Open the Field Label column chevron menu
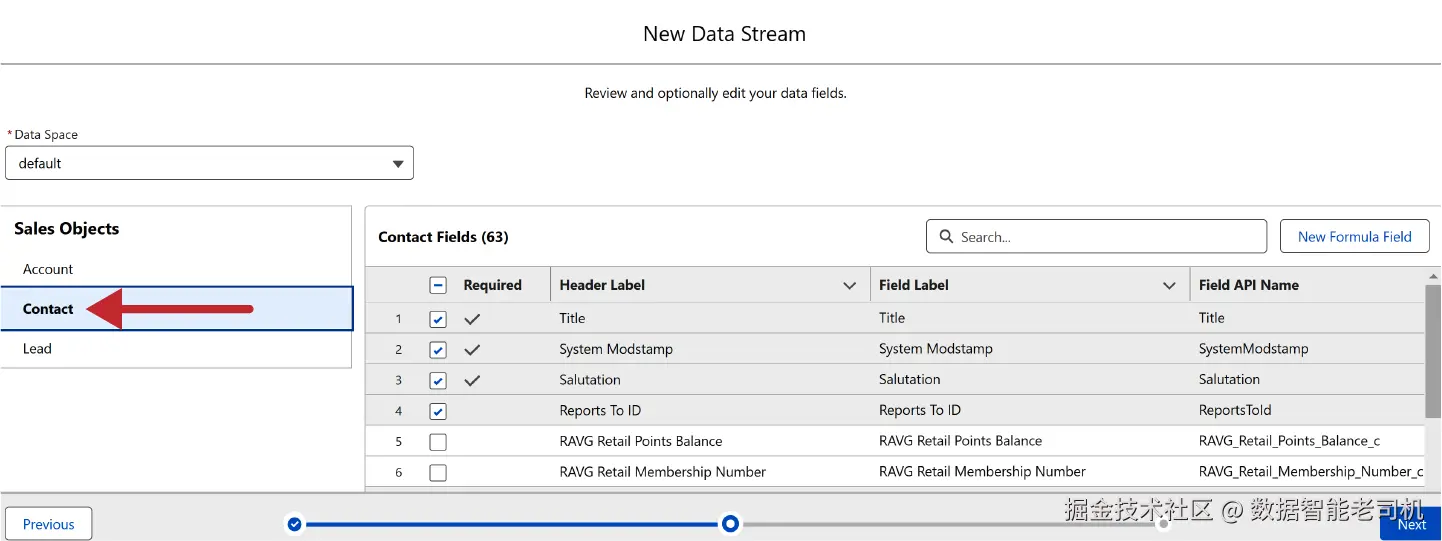The image size is (1442, 541). (1169, 286)
